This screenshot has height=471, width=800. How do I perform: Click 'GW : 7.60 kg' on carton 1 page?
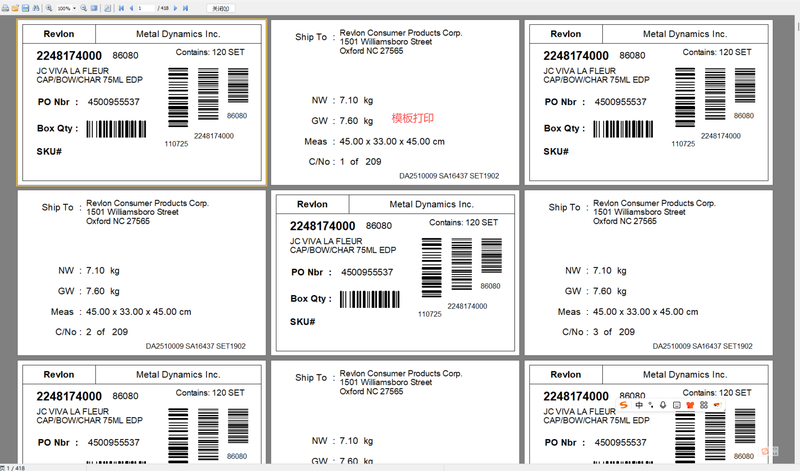coord(342,121)
